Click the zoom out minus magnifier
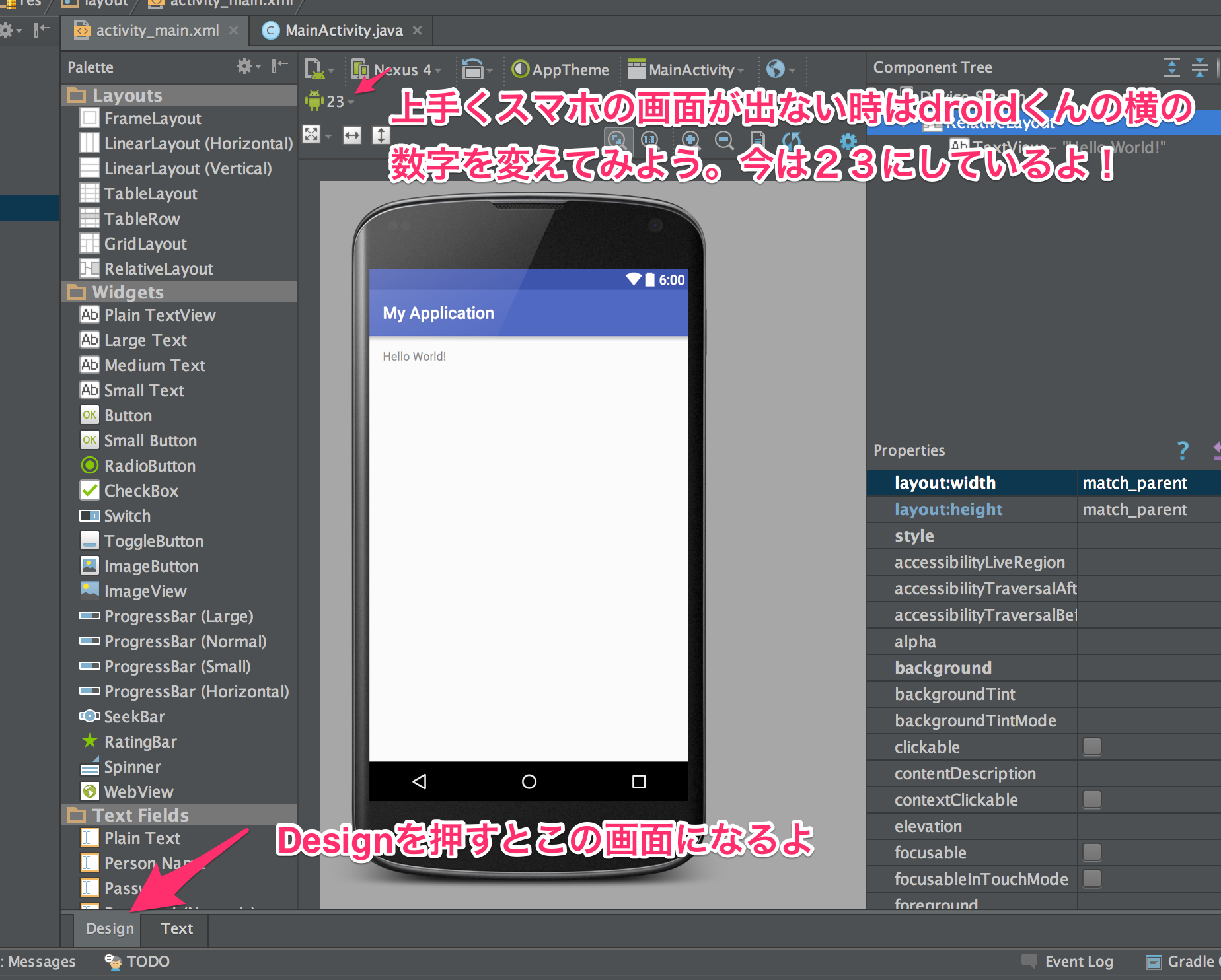 [724, 139]
